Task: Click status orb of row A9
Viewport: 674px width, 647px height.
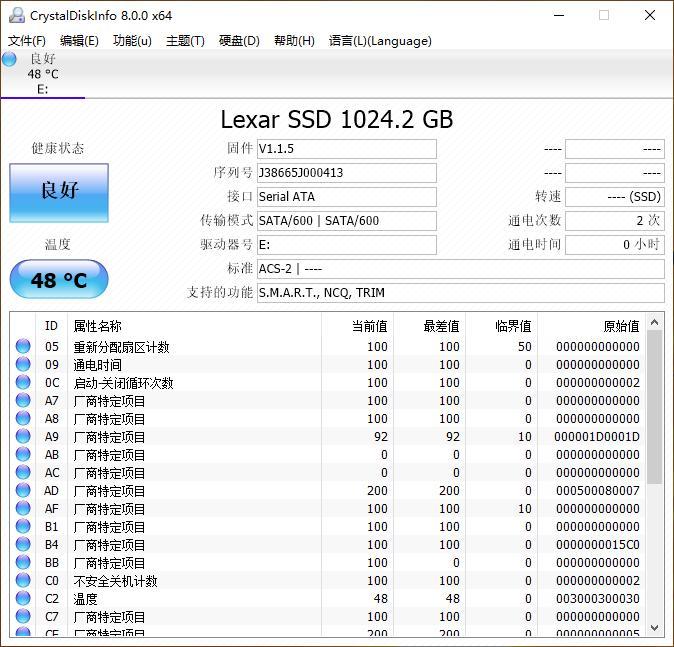Action: (23, 436)
